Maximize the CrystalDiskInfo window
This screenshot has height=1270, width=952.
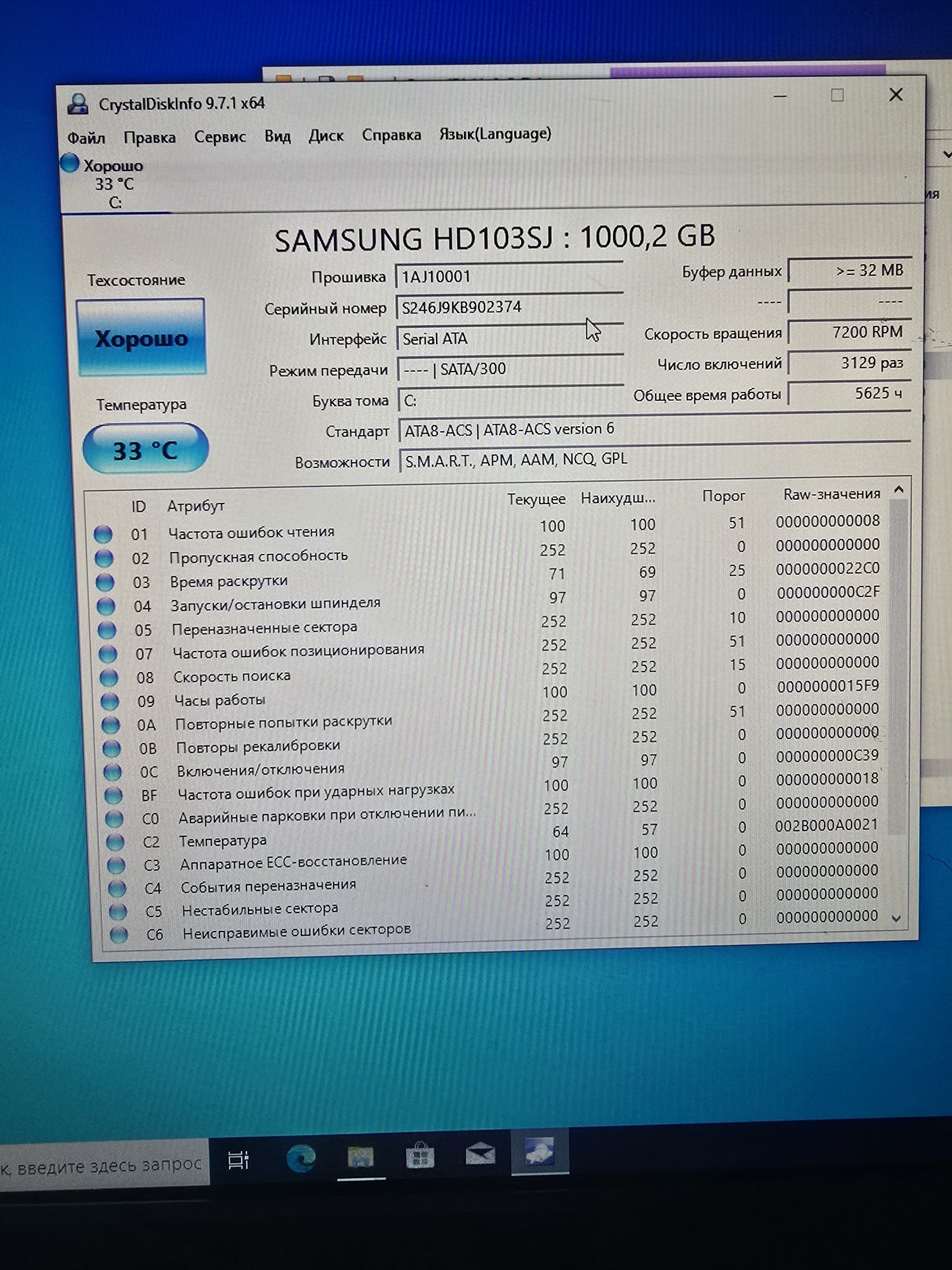838,95
